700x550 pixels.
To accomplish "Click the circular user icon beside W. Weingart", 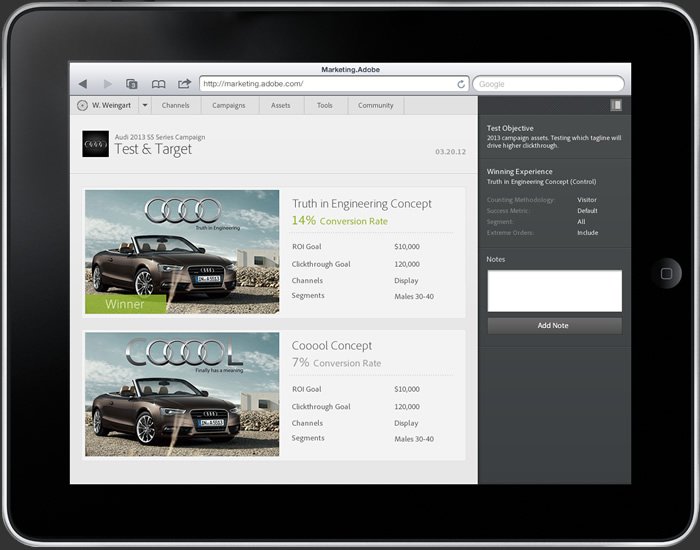I will (82, 105).
